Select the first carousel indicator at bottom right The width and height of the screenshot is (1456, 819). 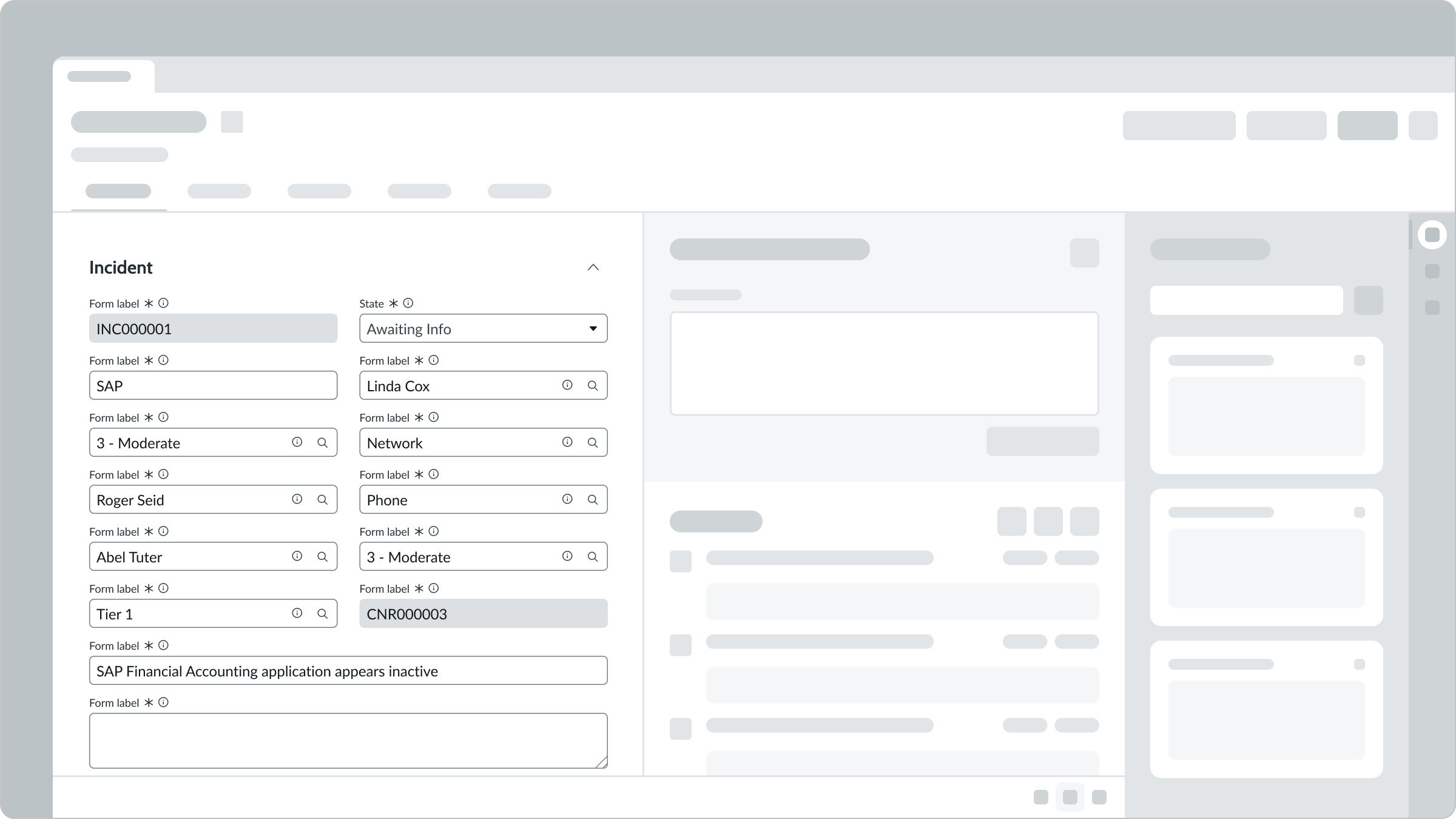[1042, 797]
